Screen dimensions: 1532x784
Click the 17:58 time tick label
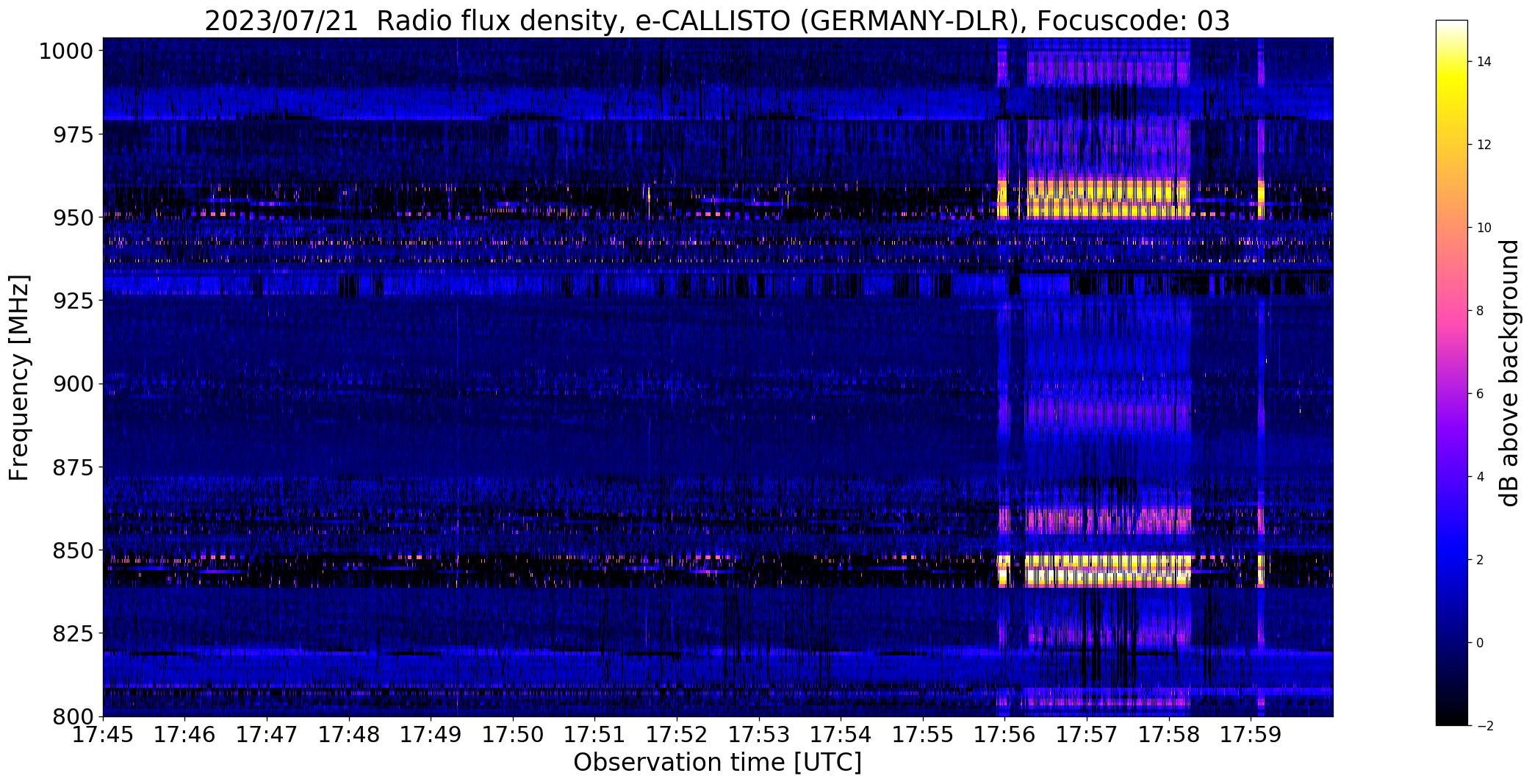click(x=1169, y=734)
